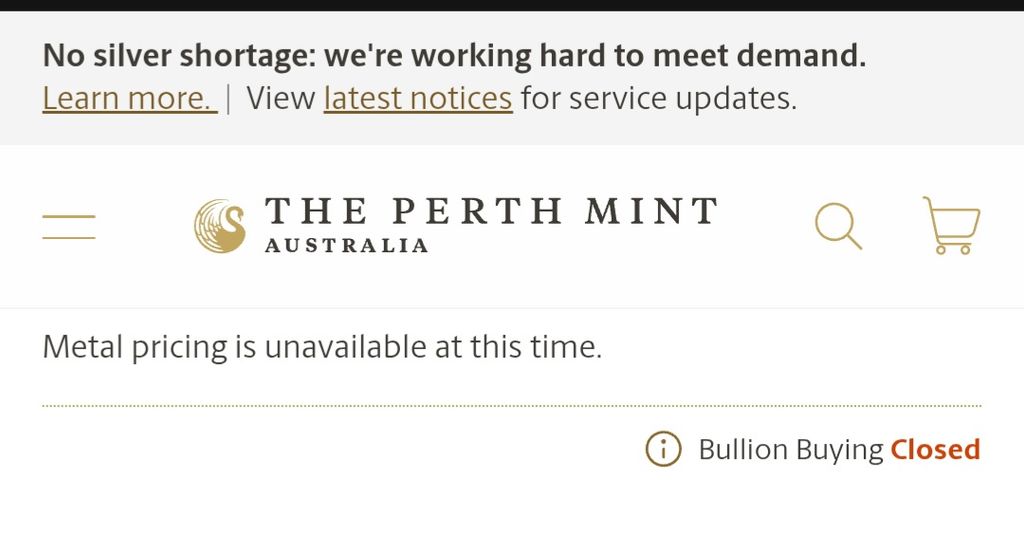Click the gold swan logo emblem
1024x533 pixels.
pyautogui.click(x=220, y=225)
